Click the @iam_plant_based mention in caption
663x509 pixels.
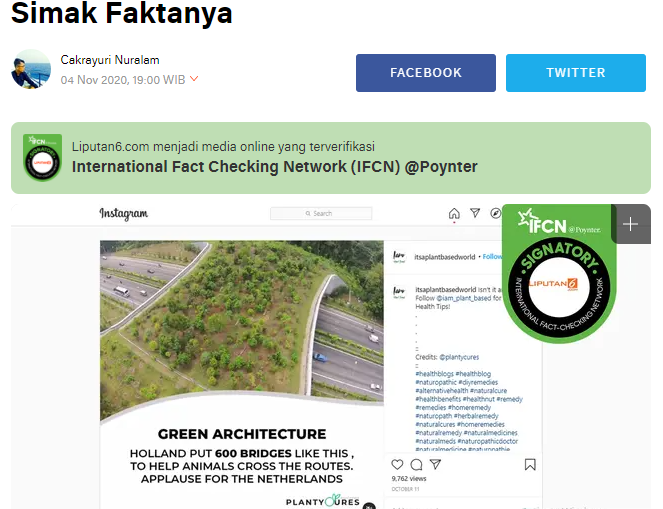(464, 298)
